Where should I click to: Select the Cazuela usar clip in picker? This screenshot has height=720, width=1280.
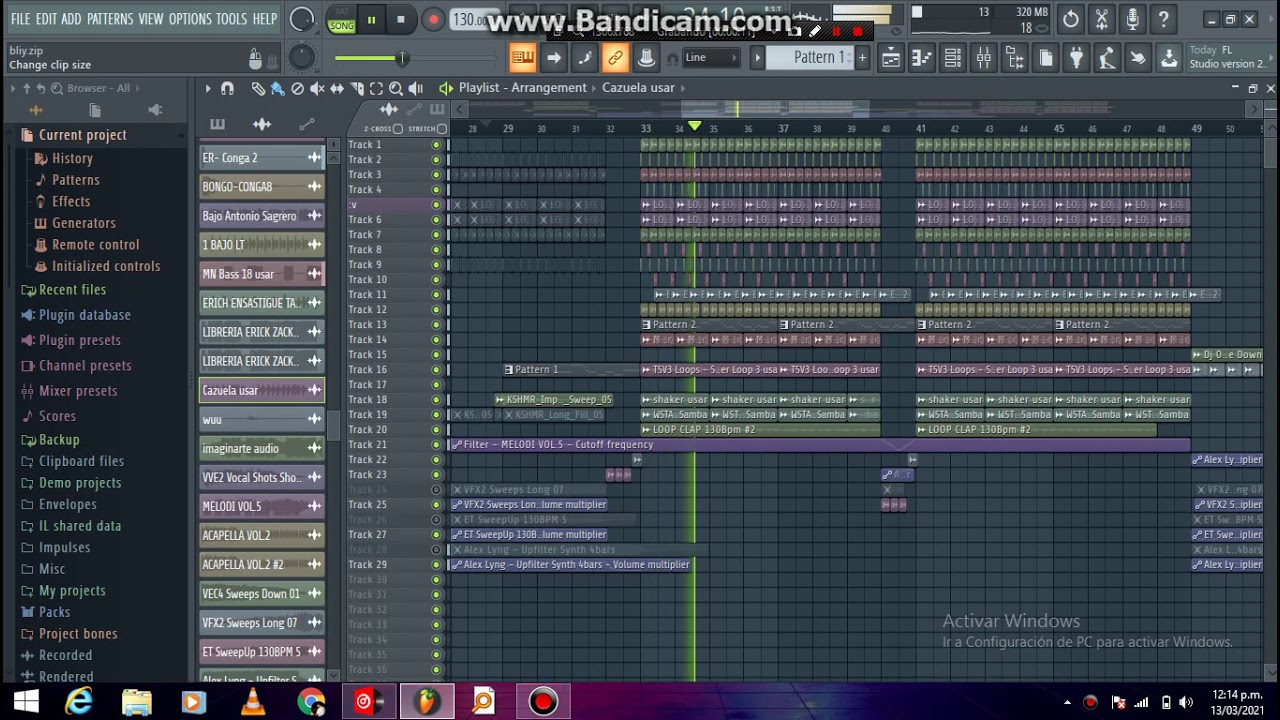(x=262, y=390)
